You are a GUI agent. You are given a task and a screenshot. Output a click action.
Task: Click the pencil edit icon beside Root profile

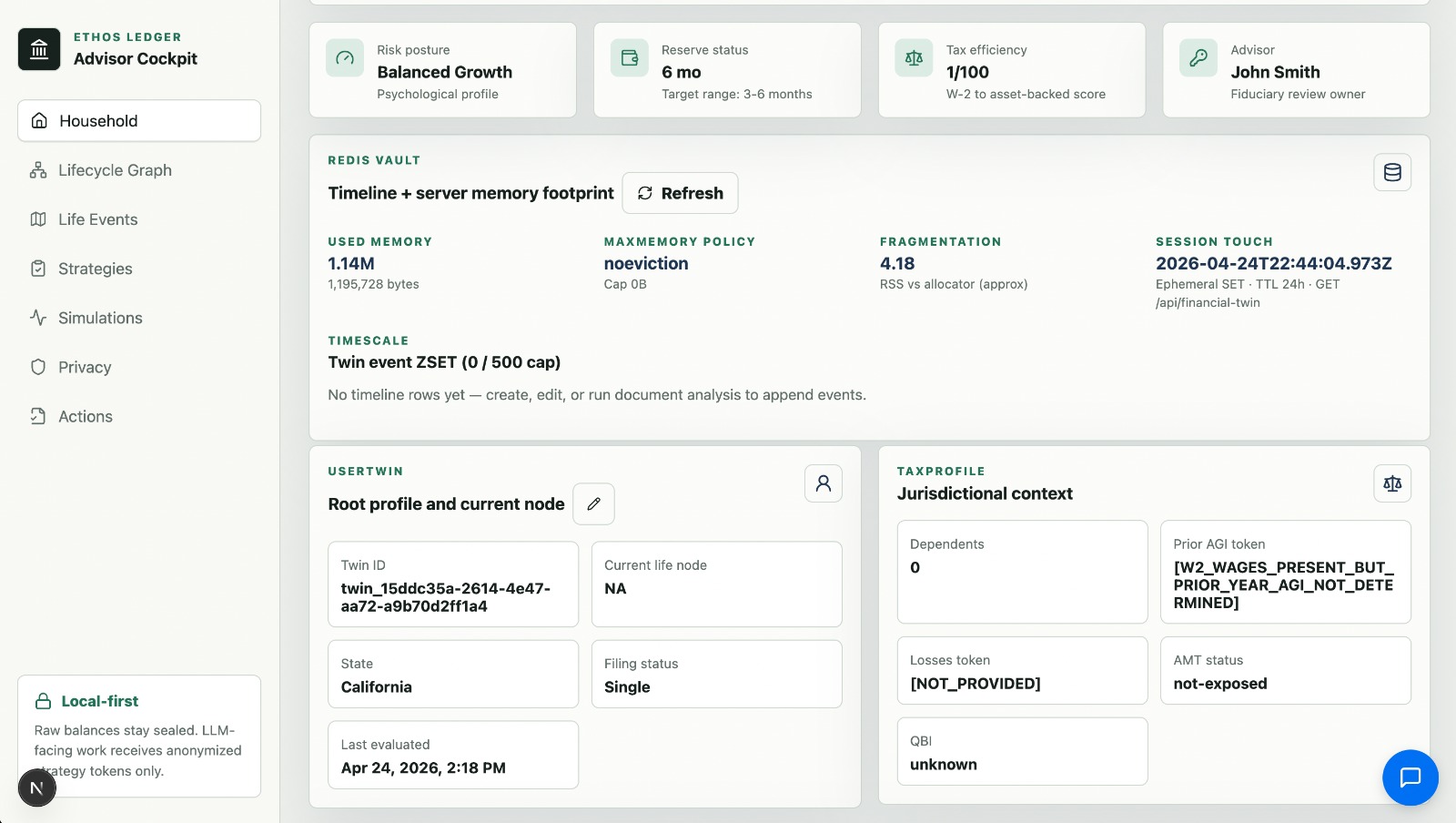[593, 503]
